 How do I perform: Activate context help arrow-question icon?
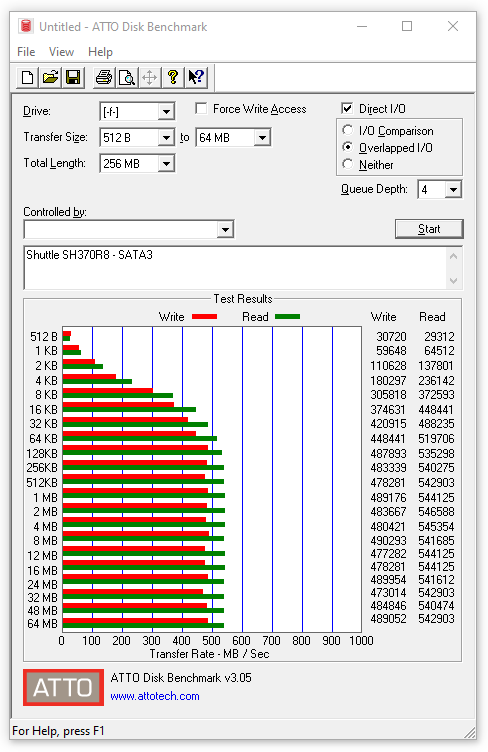tap(196, 77)
